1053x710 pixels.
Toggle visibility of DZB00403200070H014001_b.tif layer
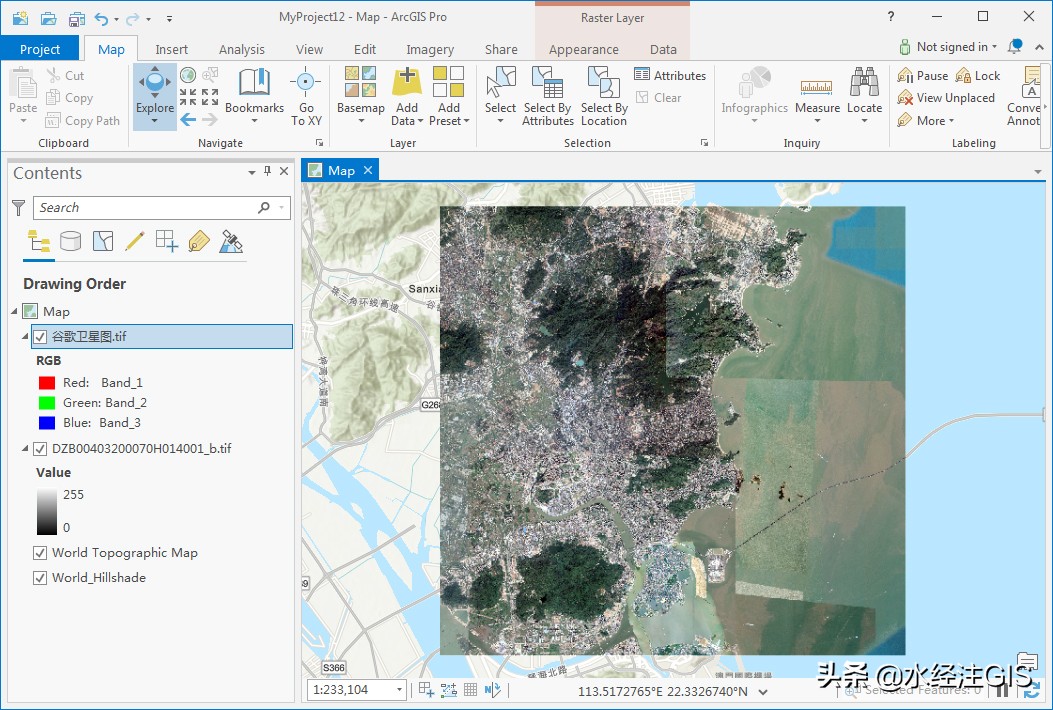(x=40, y=449)
